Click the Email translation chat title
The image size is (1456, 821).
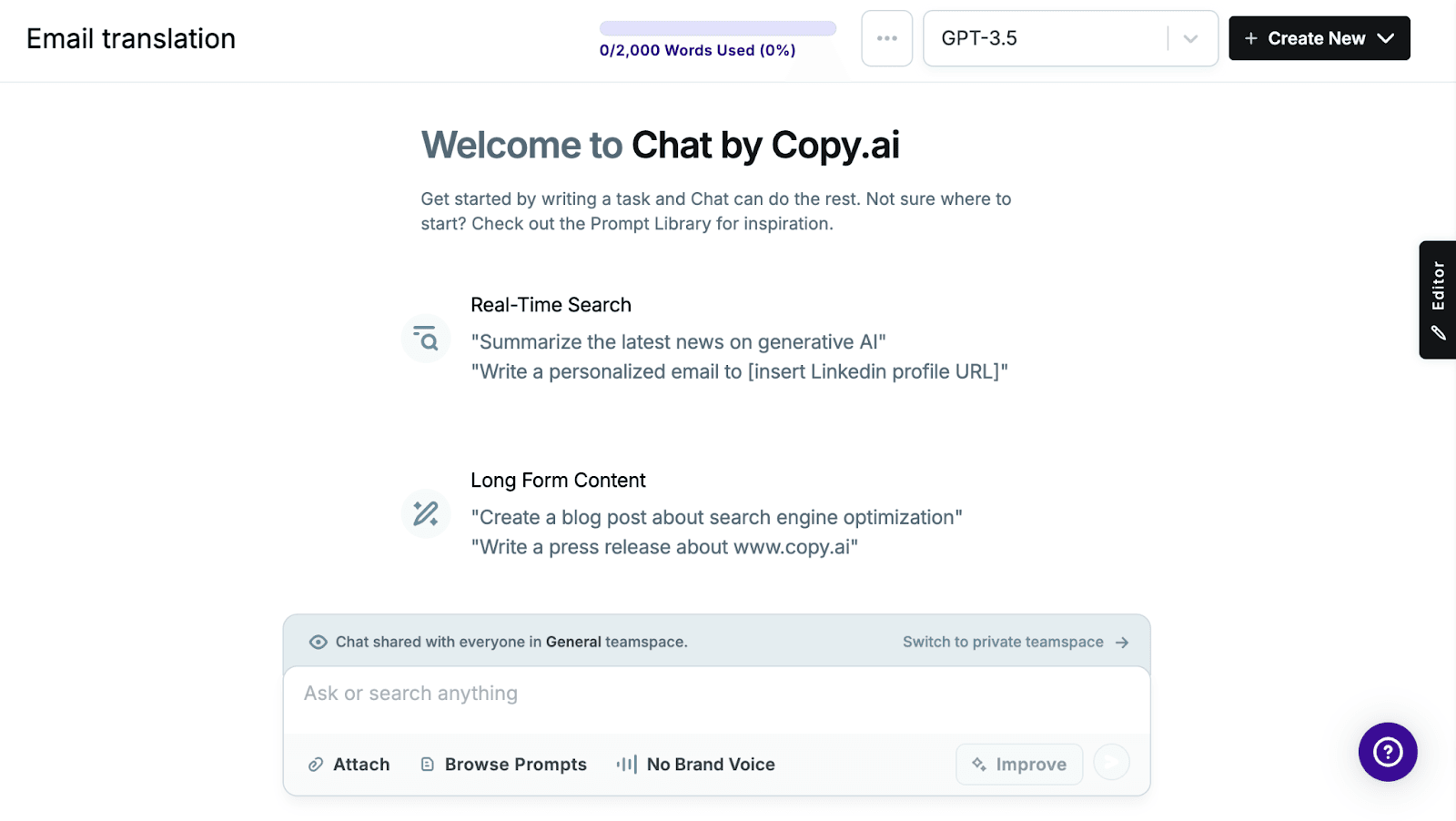[131, 38]
